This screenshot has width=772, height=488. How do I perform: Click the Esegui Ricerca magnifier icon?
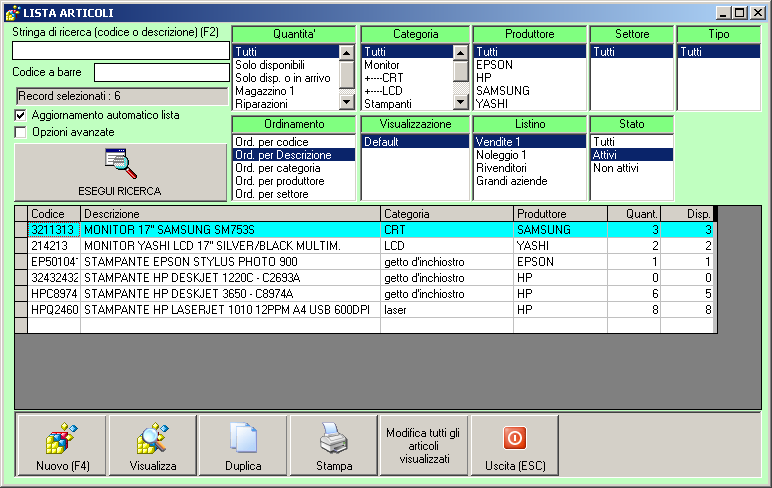pos(120,164)
